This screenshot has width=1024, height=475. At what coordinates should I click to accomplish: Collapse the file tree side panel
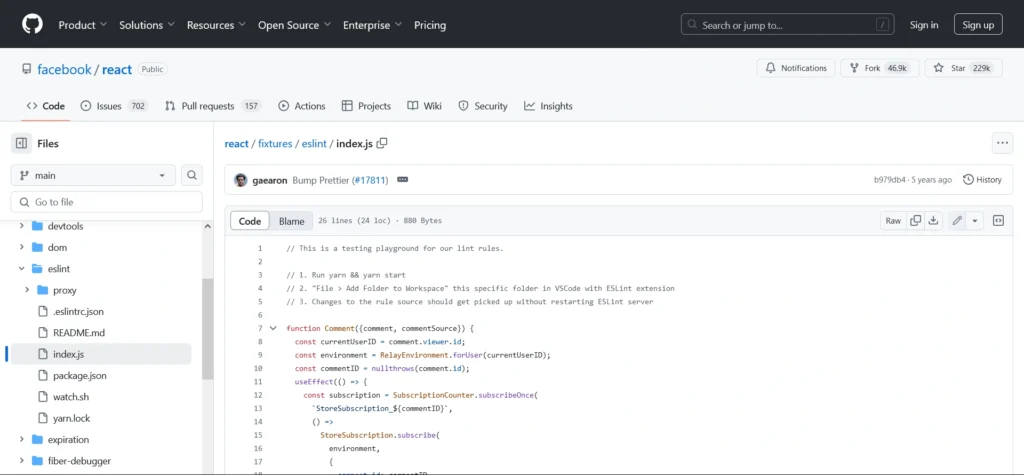(22, 143)
